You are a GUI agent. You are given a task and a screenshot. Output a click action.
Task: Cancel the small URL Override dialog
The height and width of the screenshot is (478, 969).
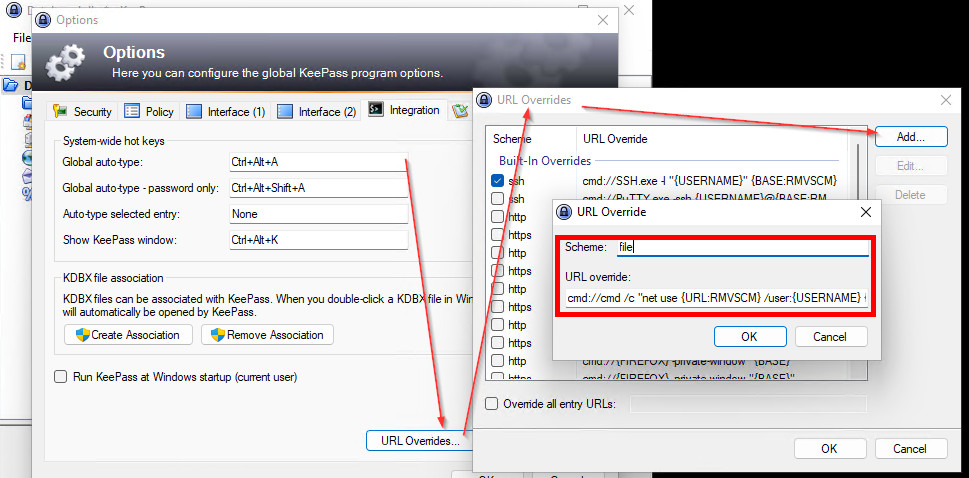tap(830, 337)
